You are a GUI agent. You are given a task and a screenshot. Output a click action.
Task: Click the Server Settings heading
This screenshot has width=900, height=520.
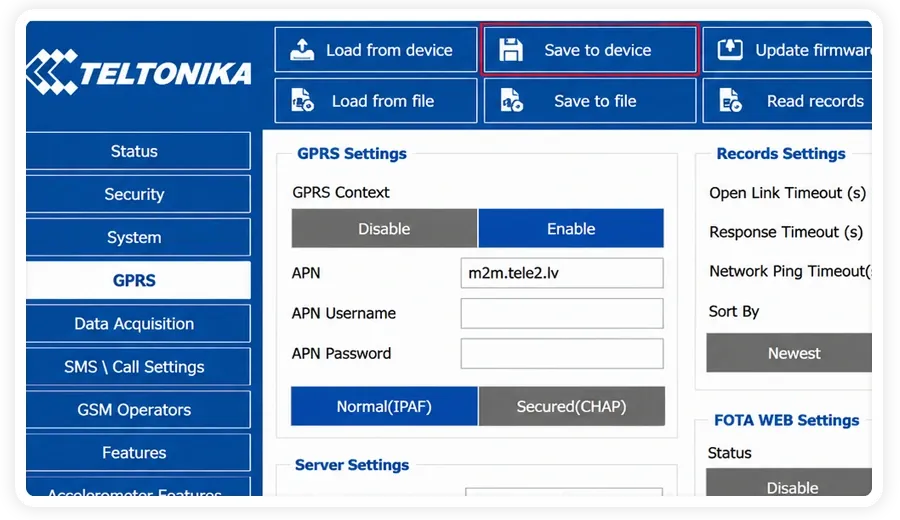352,465
